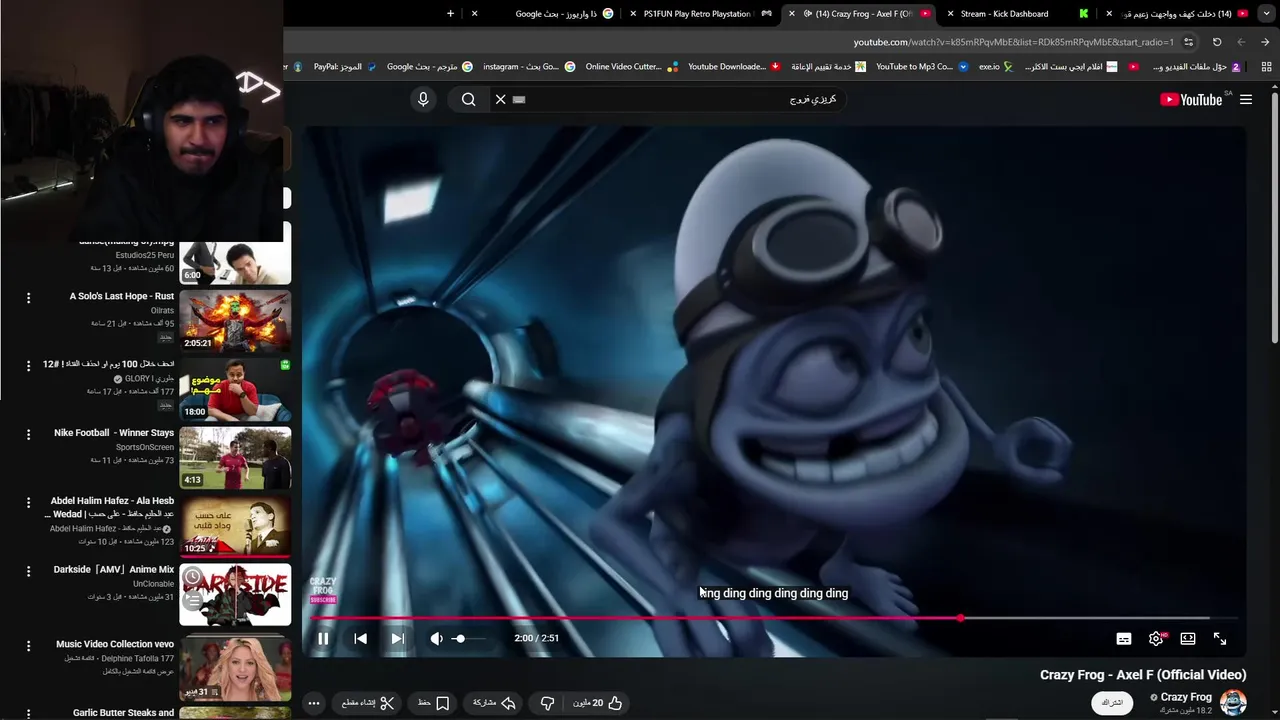Open A Solo's Last Hope - Rust thumbnail
1280x720 pixels.
(235, 321)
